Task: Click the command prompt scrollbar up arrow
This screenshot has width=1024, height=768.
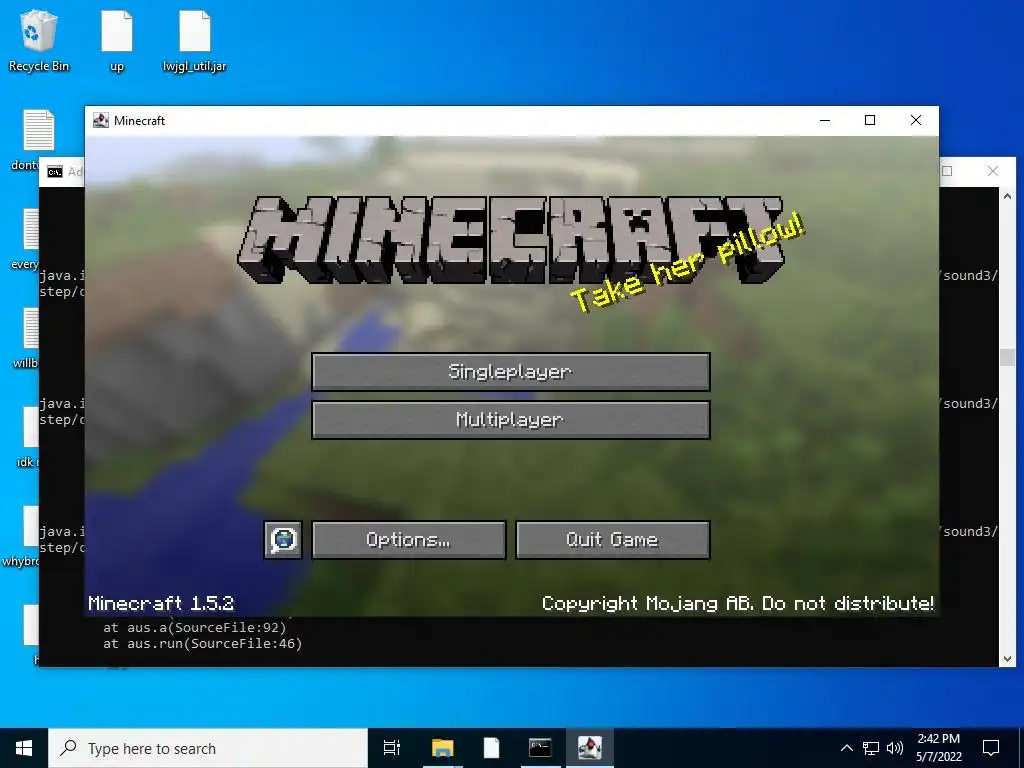Action: pyautogui.click(x=1007, y=196)
